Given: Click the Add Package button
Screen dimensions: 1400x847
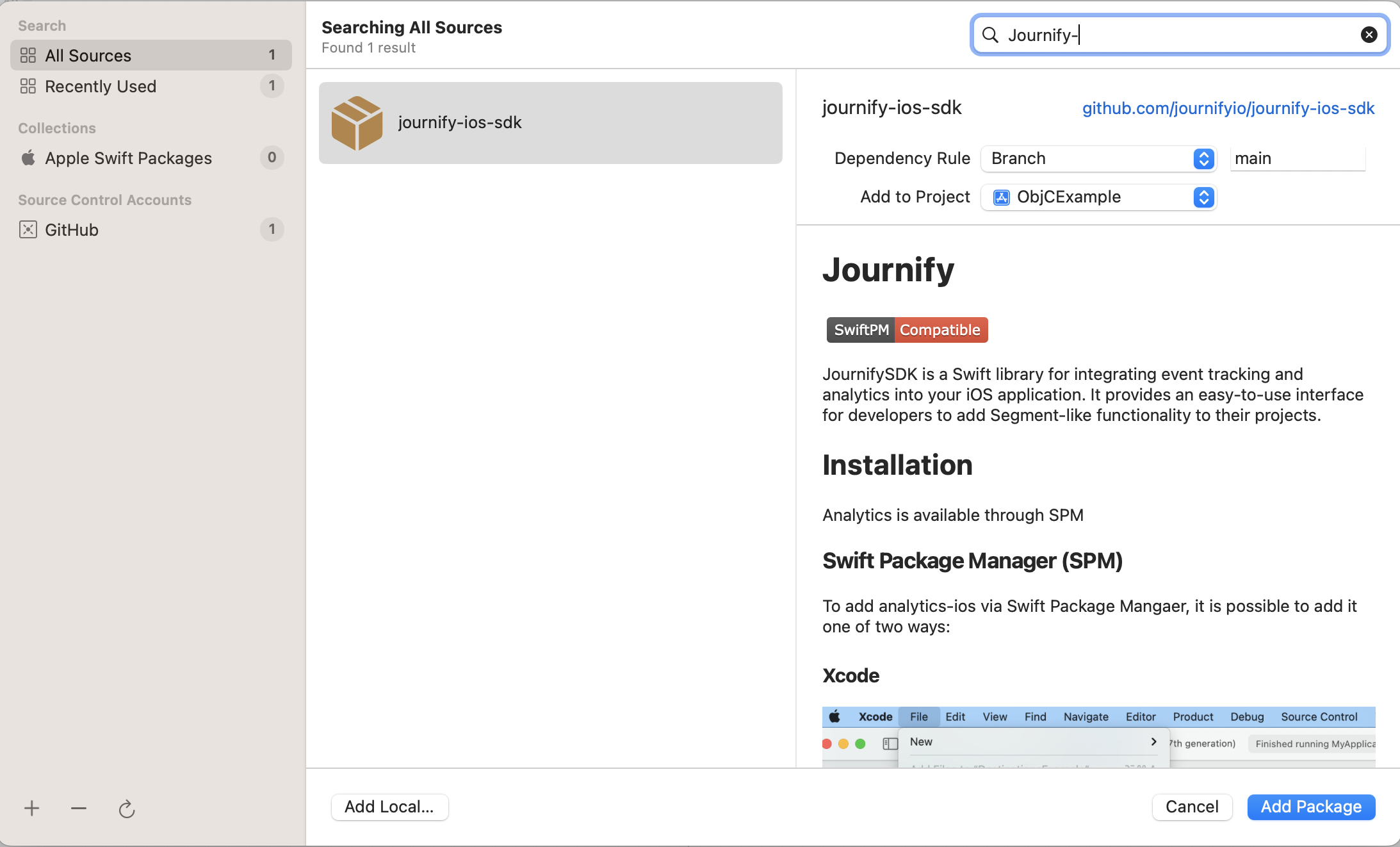Looking at the screenshot, I should [1310, 807].
